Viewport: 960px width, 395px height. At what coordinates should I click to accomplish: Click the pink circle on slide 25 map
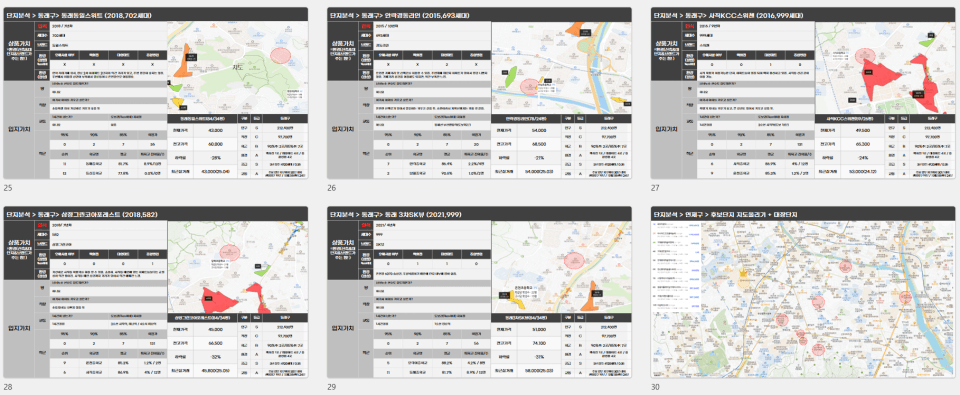coord(280,55)
